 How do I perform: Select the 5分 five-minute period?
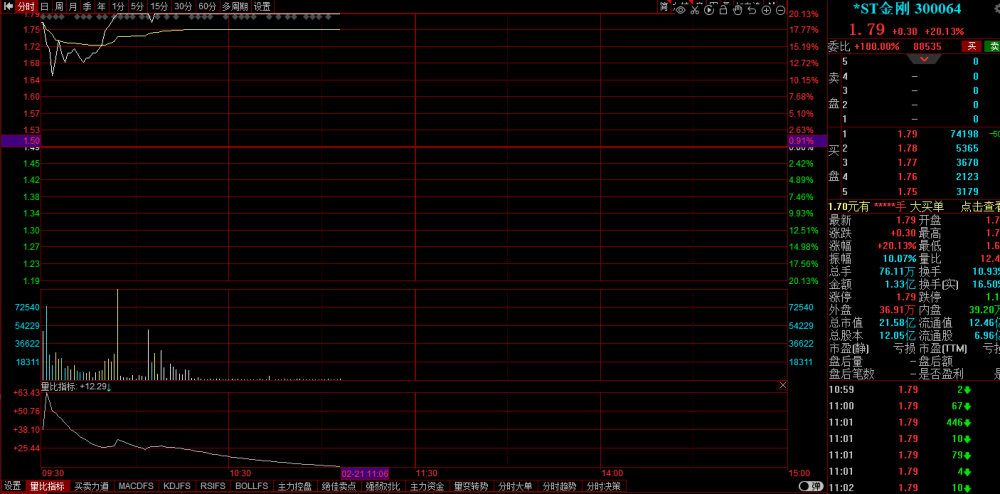137,6
